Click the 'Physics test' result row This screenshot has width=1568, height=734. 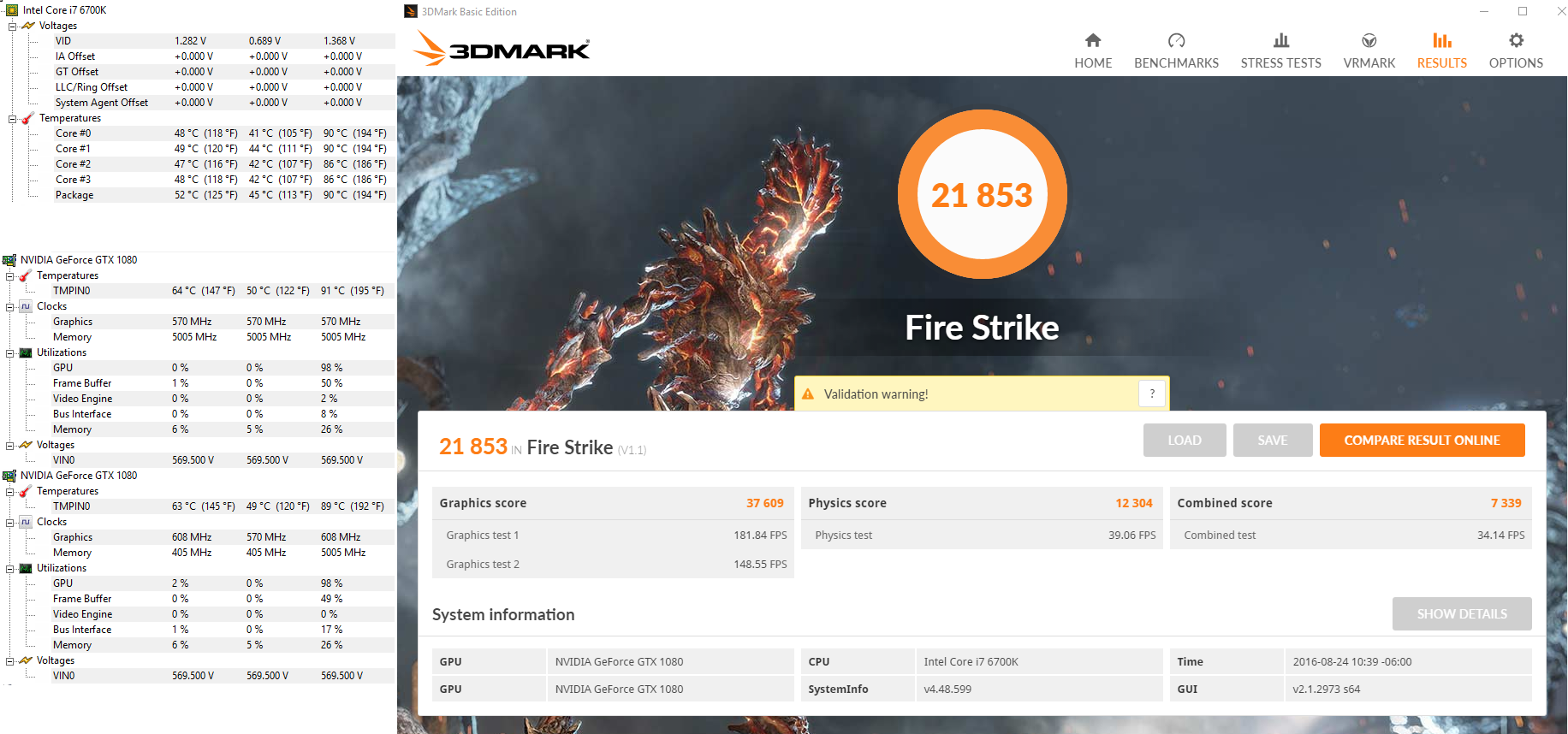click(982, 535)
